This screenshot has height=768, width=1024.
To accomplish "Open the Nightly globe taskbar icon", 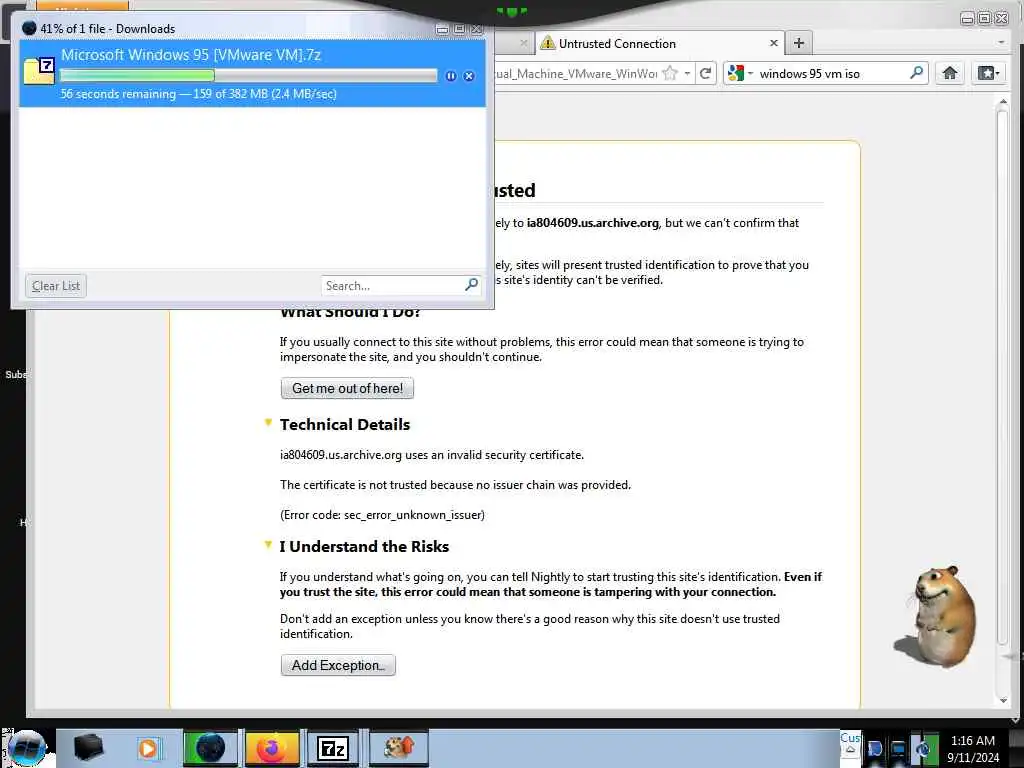I will (210, 748).
